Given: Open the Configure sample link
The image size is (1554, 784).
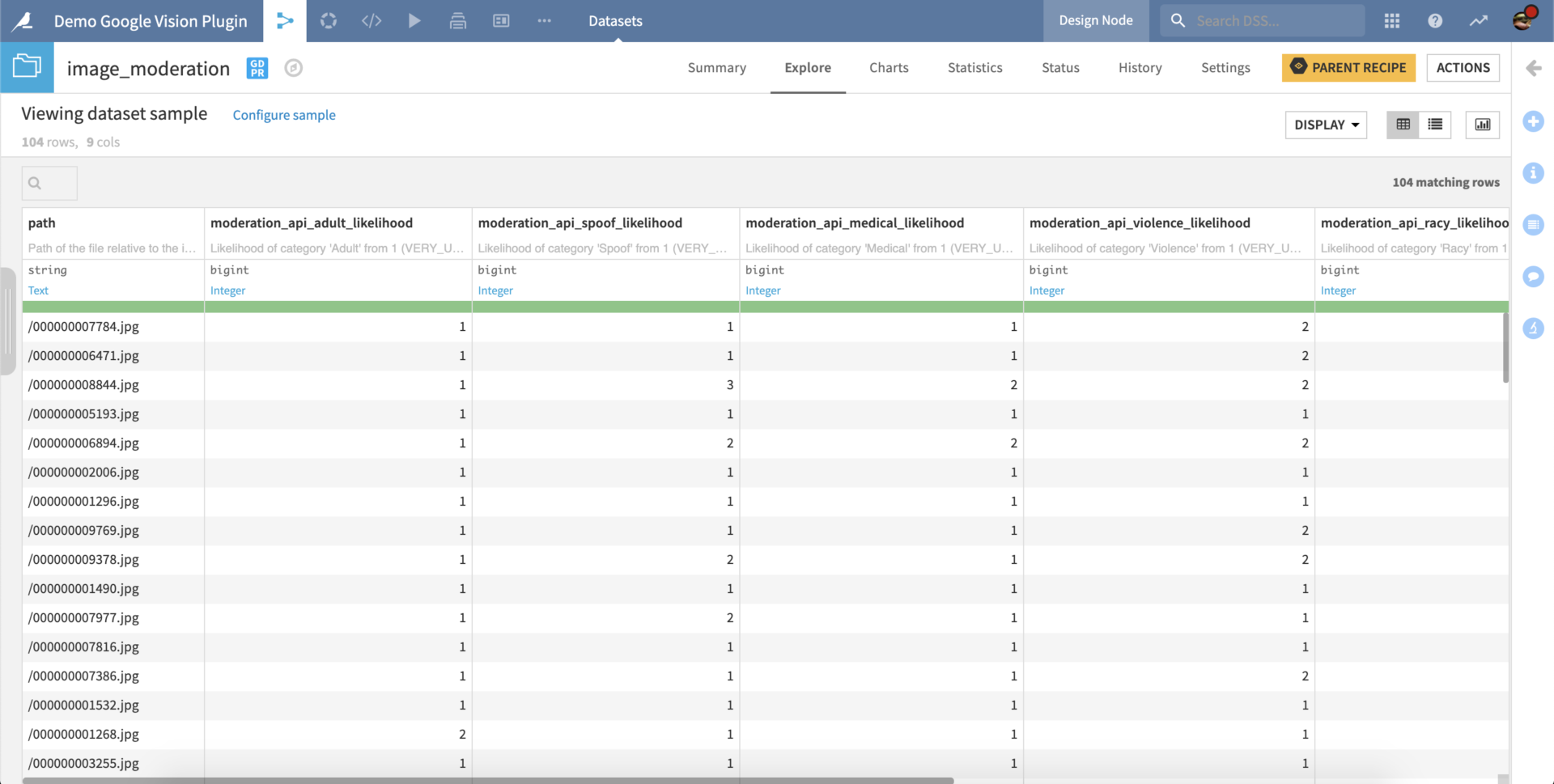Looking at the screenshot, I should pos(283,115).
